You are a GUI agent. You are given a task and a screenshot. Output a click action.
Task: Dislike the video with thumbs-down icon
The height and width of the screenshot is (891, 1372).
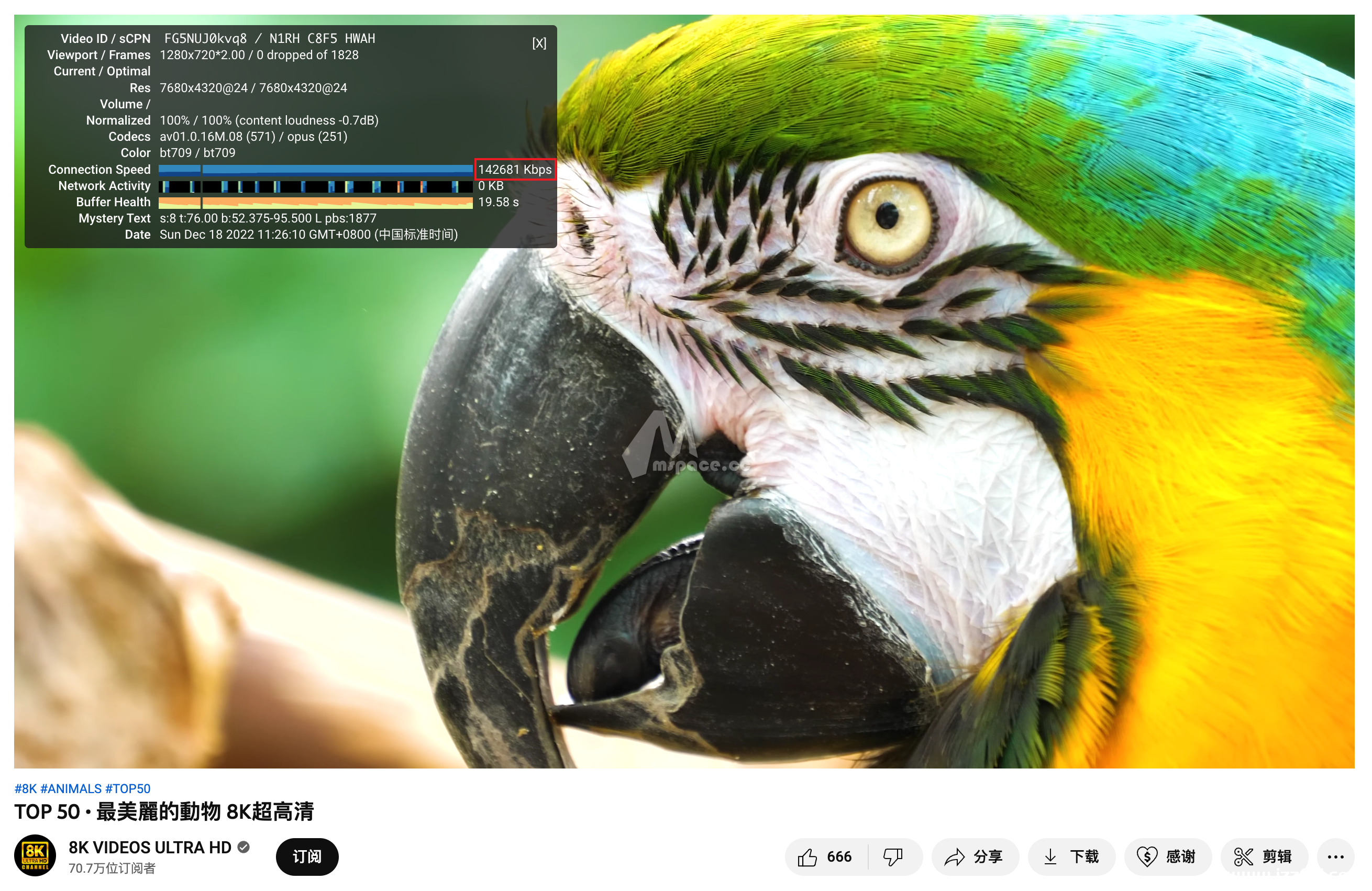893,857
